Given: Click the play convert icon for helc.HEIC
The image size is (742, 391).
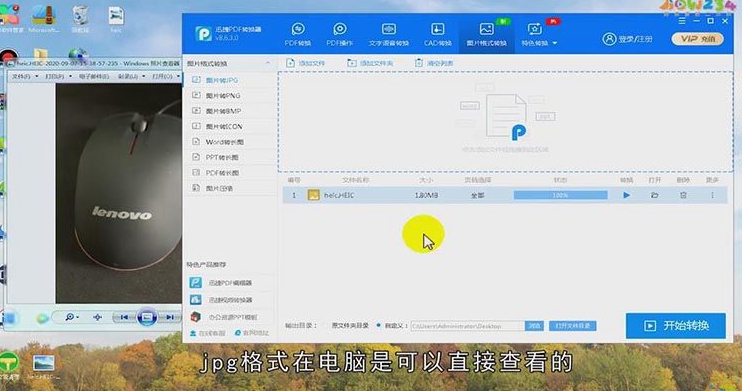Looking at the screenshot, I should [627, 195].
